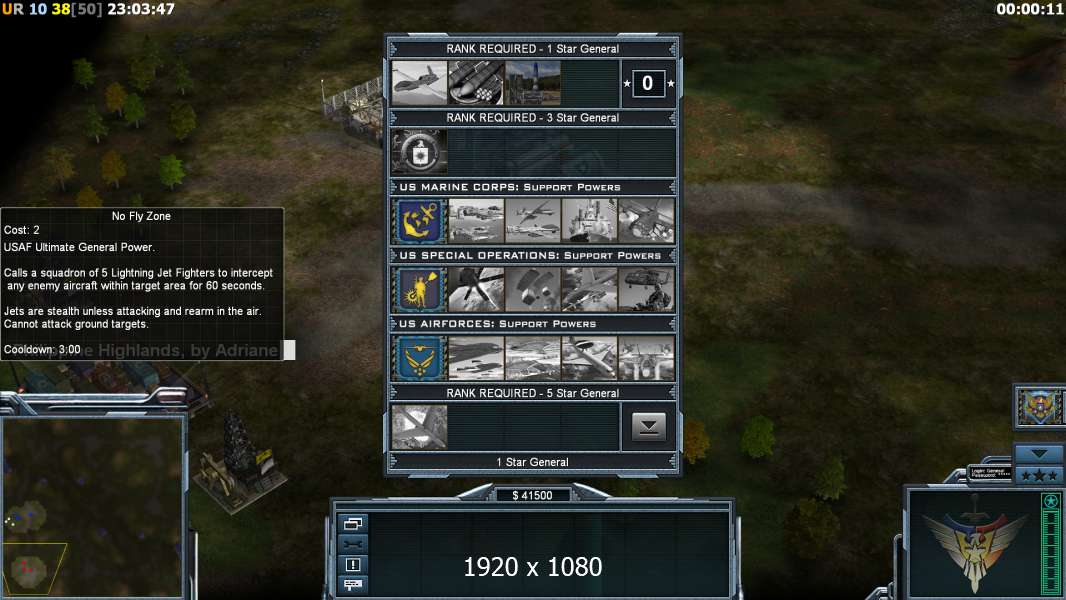The image size is (1066, 600).
Task: Select the US Special Operations soldier emblem
Action: pos(419,289)
